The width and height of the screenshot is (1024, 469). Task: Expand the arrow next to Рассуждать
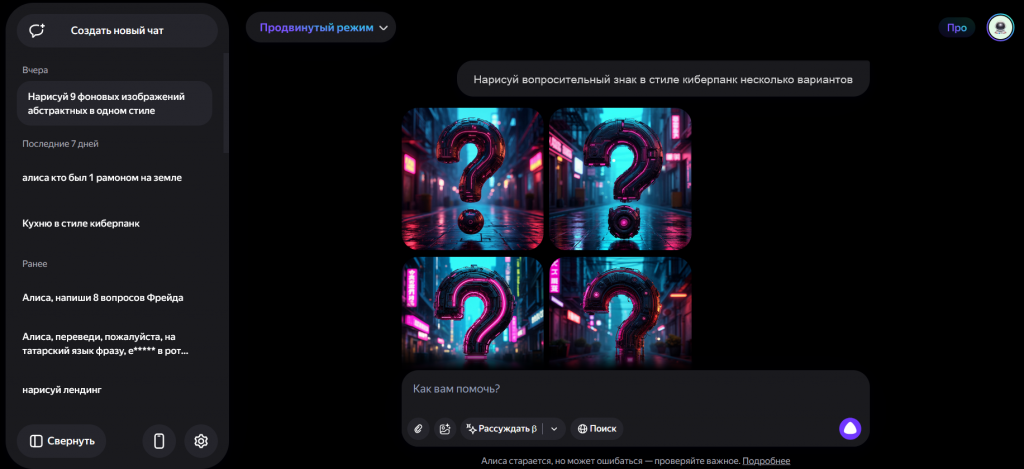554,429
